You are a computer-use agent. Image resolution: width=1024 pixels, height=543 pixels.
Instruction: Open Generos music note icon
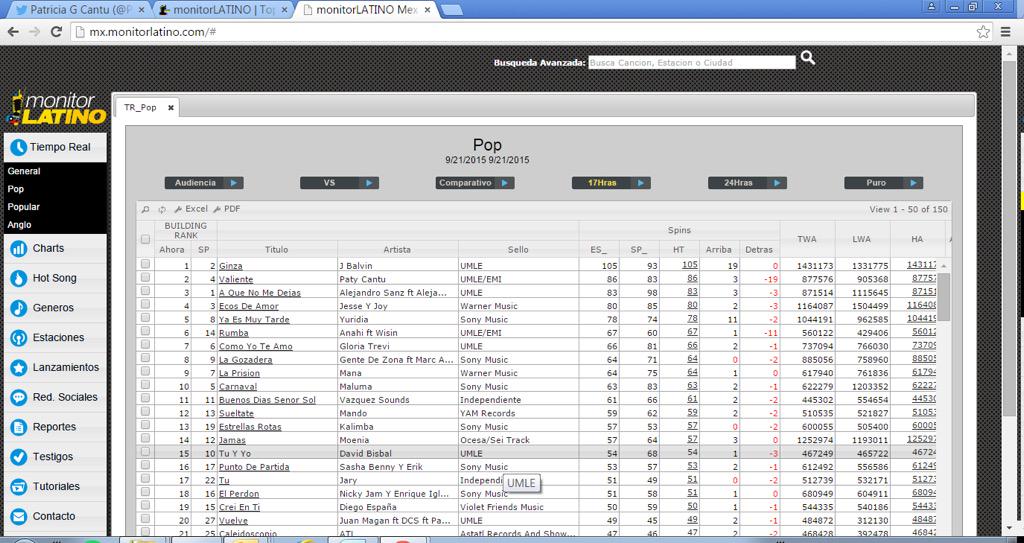point(18,308)
